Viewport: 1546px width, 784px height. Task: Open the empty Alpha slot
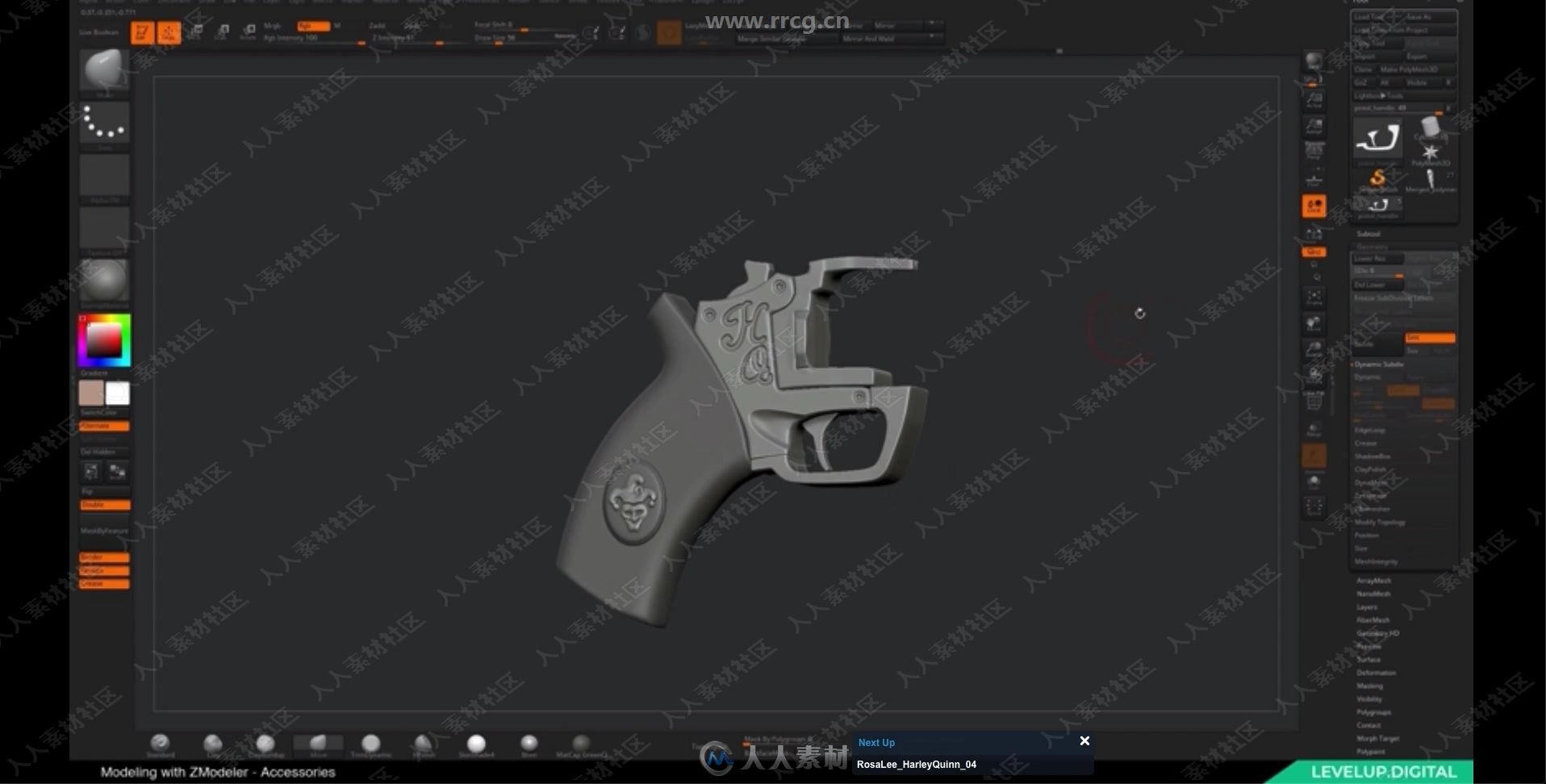pyautogui.click(x=104, y=176)
